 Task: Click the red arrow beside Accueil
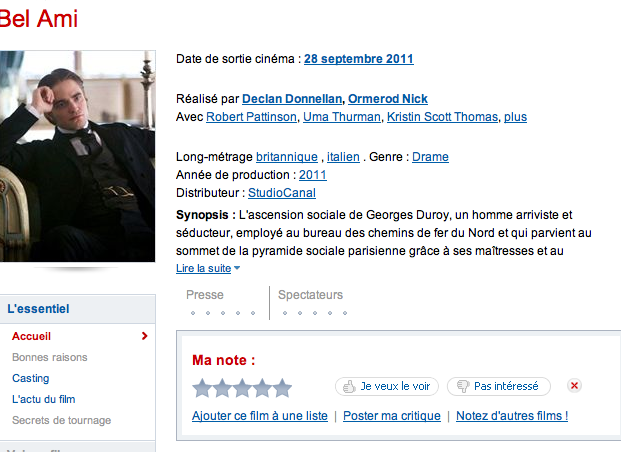[145, 336]
